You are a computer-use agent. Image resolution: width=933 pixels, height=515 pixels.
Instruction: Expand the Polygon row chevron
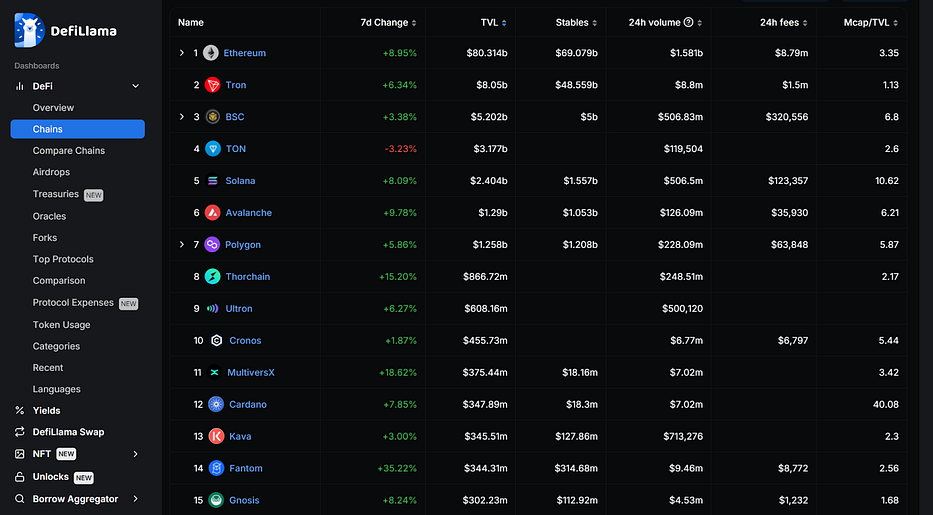tap(182, 244)
